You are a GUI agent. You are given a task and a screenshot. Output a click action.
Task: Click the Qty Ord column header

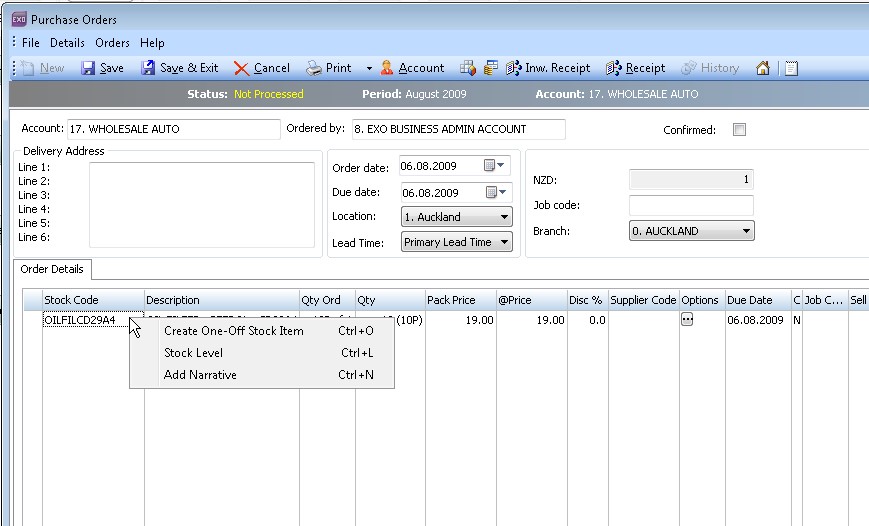327,300
